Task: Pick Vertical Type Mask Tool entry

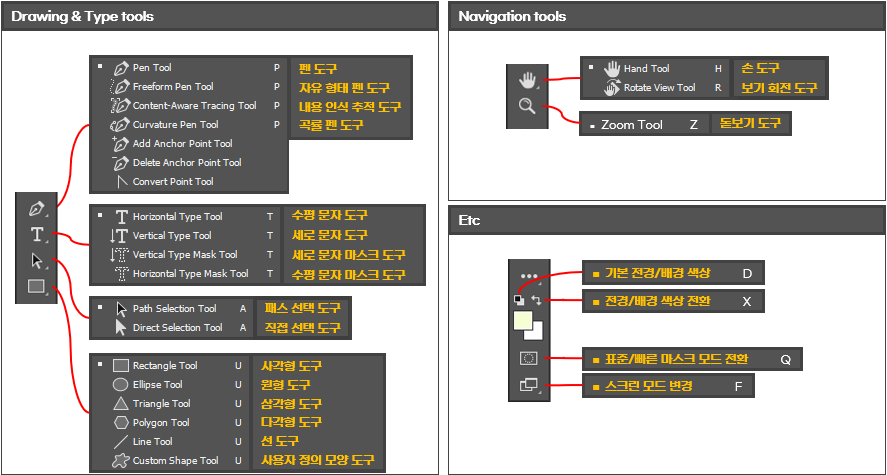Action: pyautogui.click(x=186, y=254)
